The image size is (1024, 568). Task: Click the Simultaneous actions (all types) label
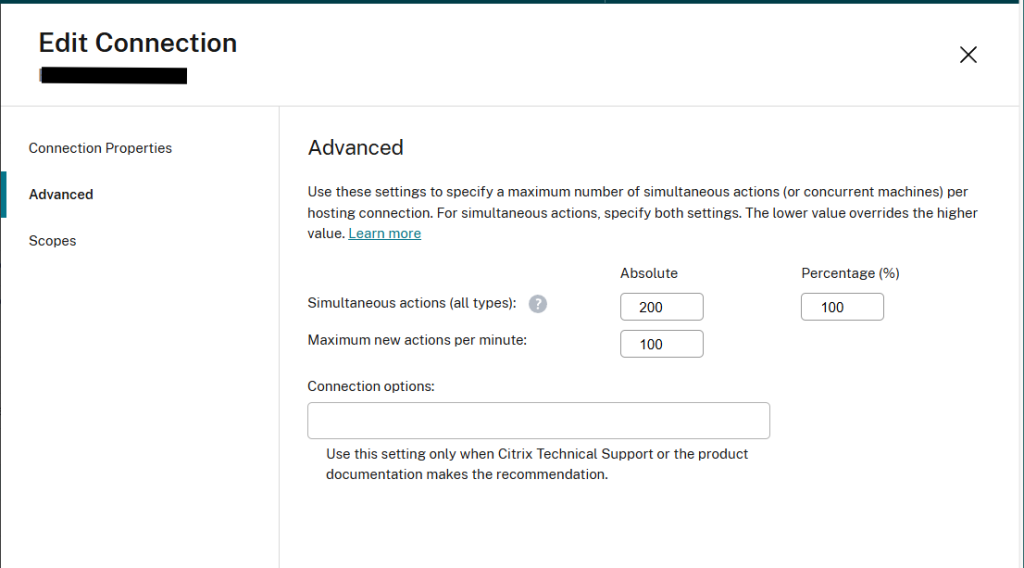click(411, 303)
